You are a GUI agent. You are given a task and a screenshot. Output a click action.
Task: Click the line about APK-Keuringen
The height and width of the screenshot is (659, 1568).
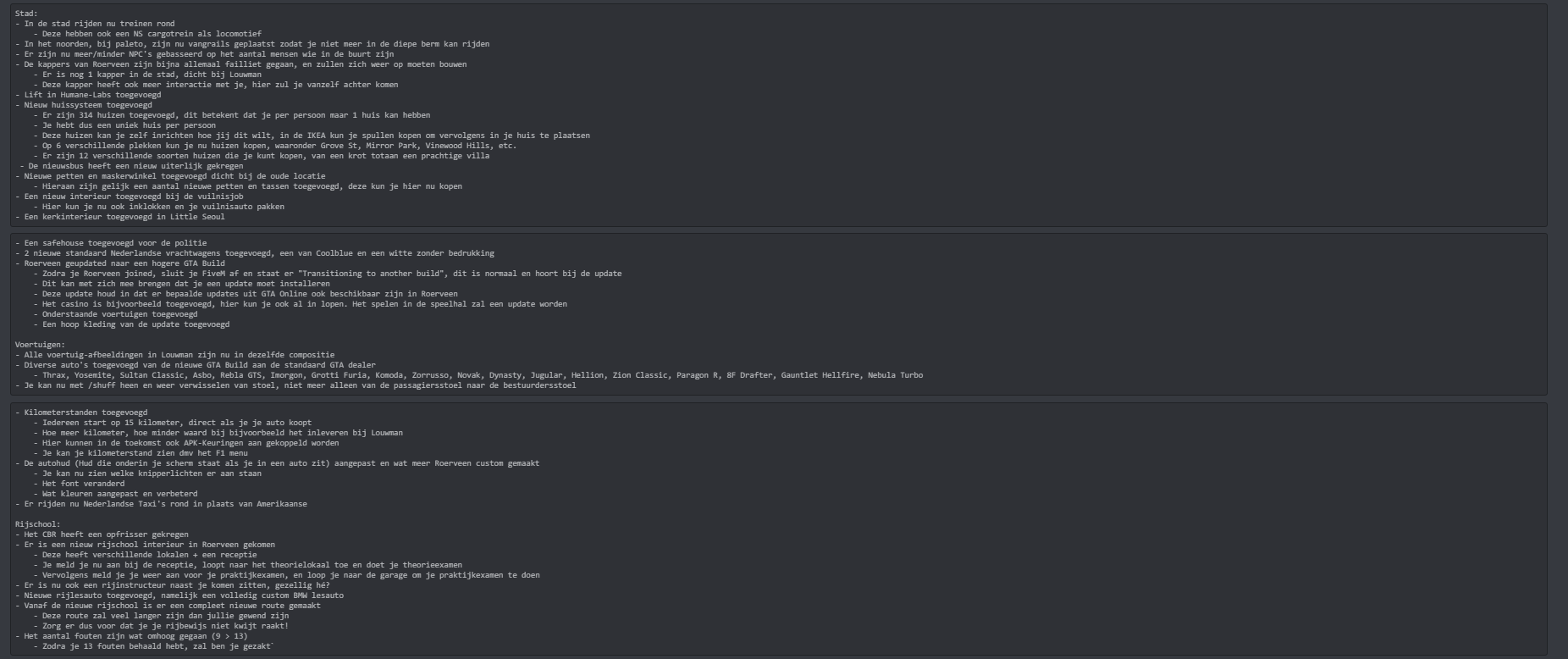click(190, 443)
